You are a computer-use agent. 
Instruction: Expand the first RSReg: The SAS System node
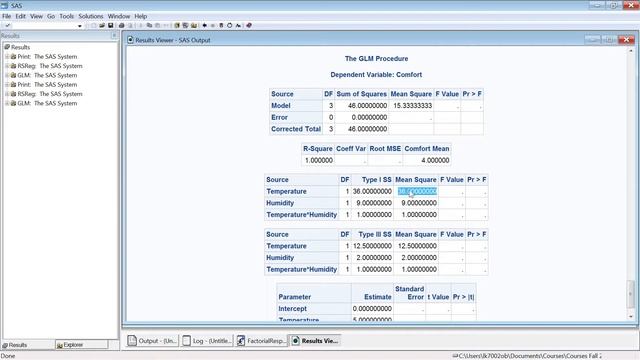[7, 66]
